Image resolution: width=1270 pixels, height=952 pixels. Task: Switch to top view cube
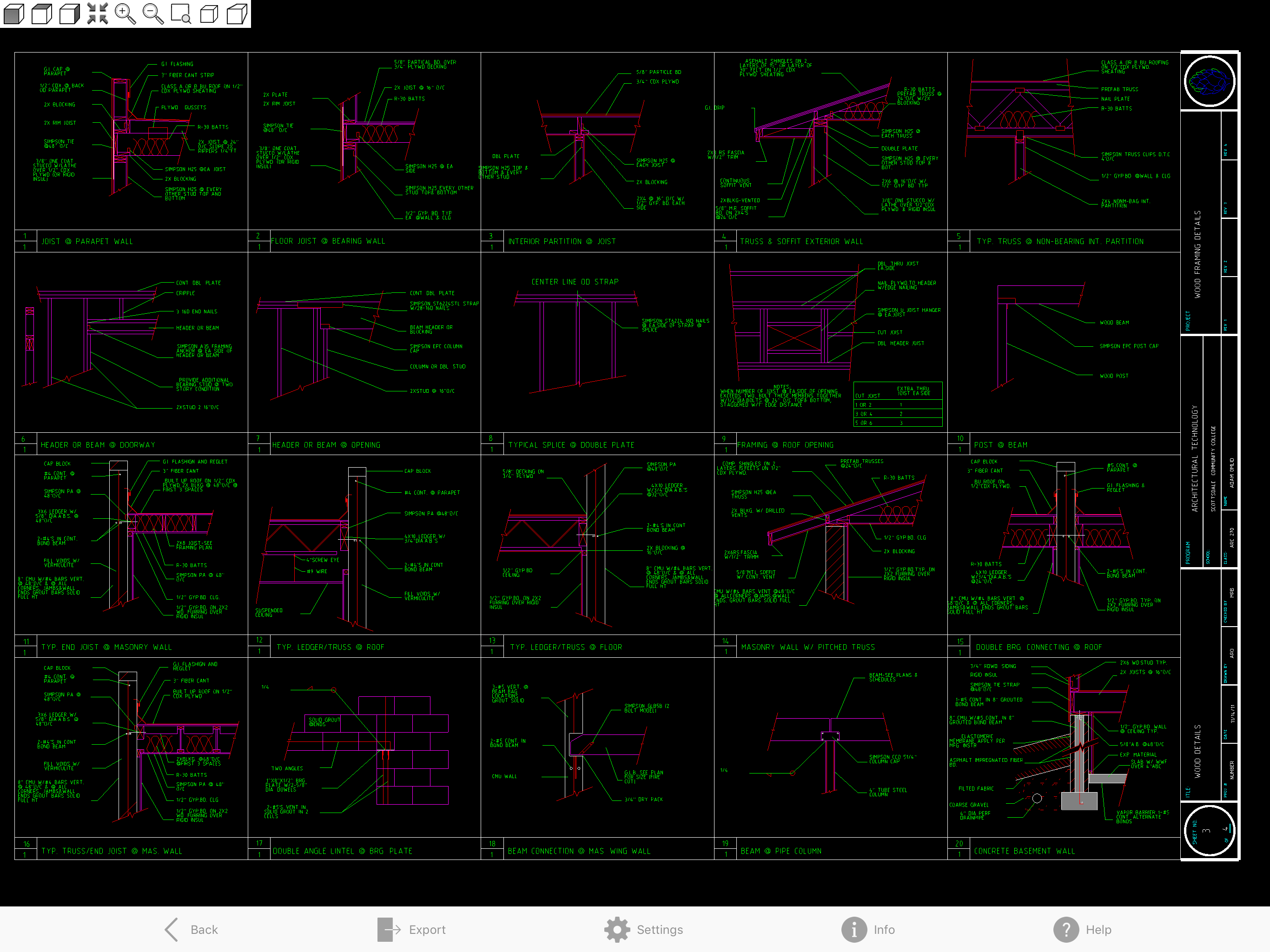pyautogui.click(x=41, y=13)
